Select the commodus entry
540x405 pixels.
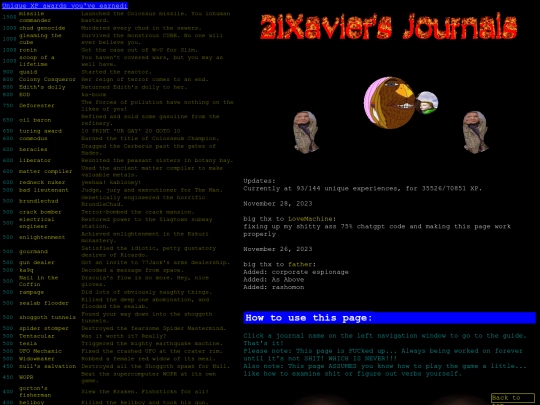coord(33,138)
